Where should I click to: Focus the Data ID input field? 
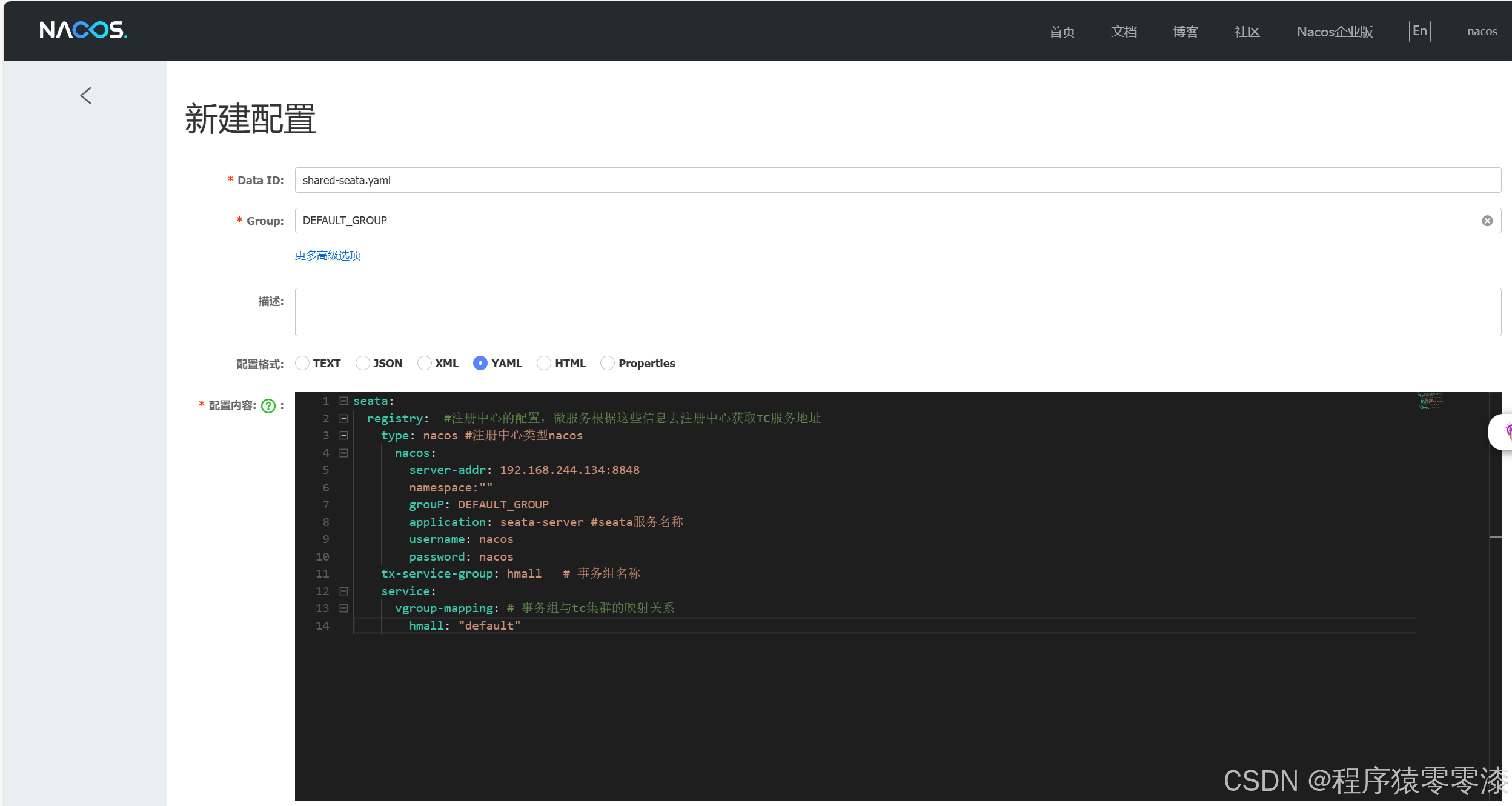pos(898,180)
